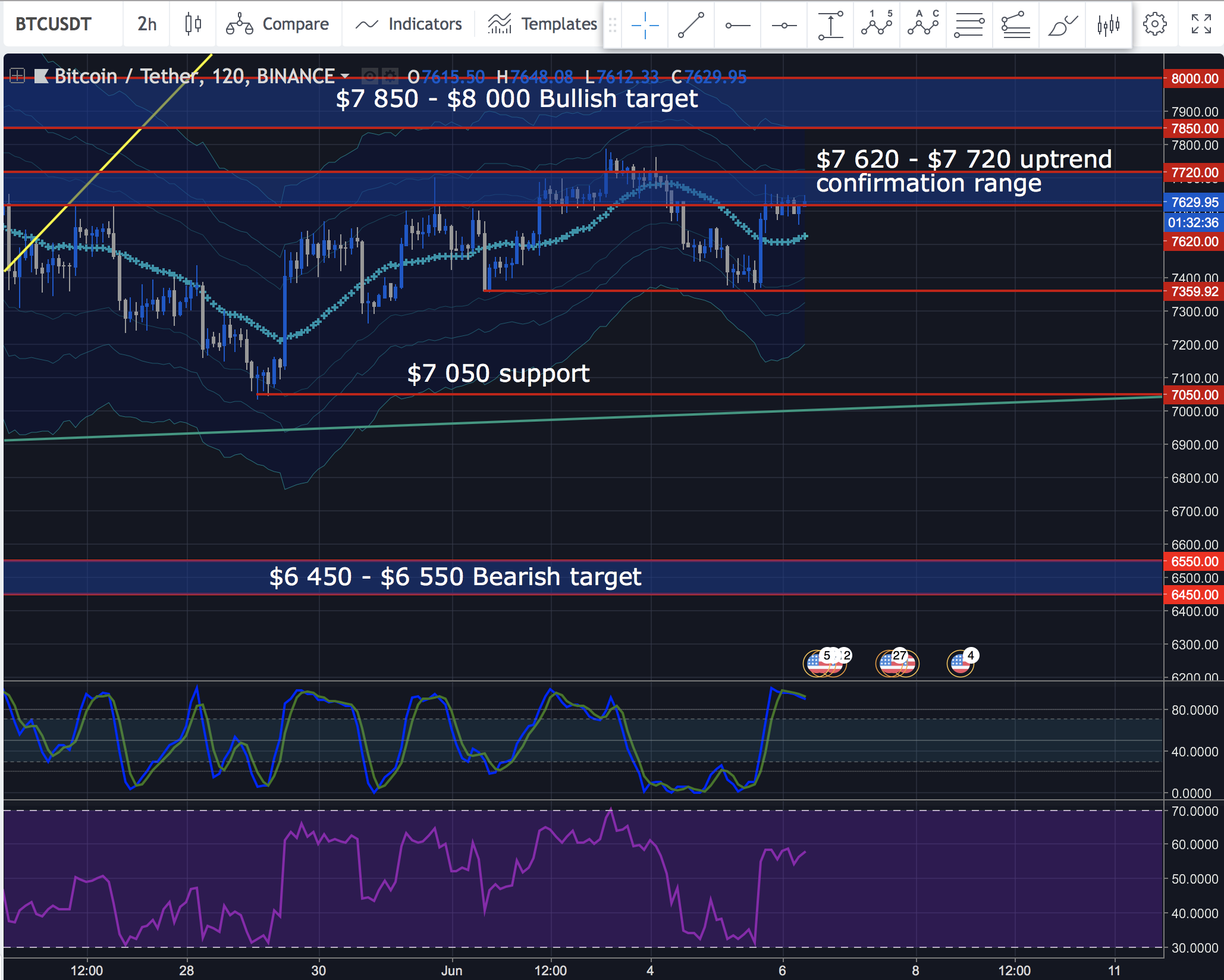Screen dimensions: 1224x980
Task: Select the Fibonacci retracement tool
Action: [x=969, y=24]
